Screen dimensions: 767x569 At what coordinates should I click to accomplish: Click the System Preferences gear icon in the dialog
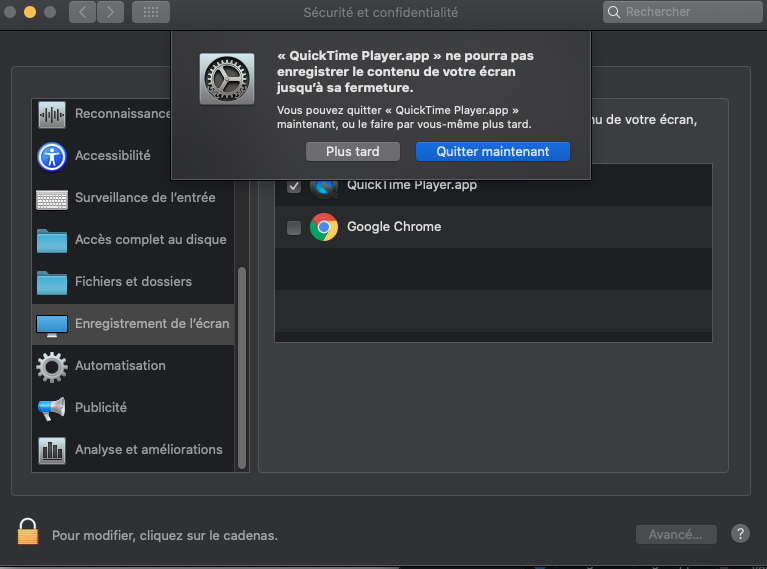[x=227, y=79]
